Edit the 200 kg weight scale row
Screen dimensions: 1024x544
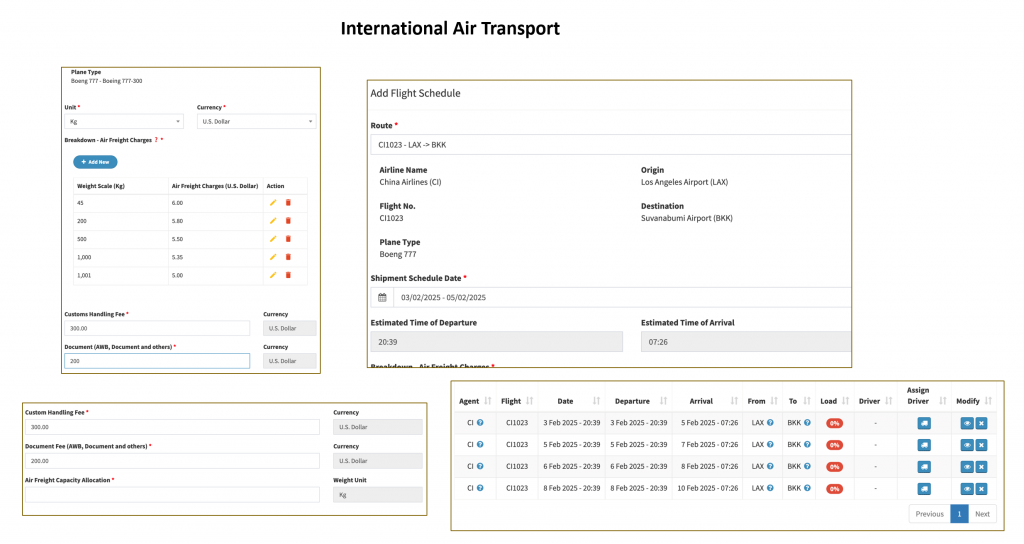point(273,221)
